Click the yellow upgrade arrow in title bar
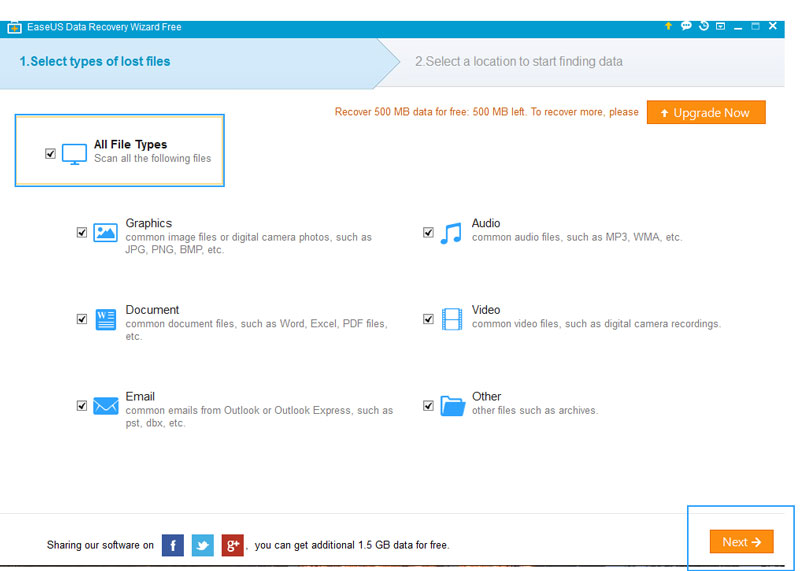 tap(668, 26)
